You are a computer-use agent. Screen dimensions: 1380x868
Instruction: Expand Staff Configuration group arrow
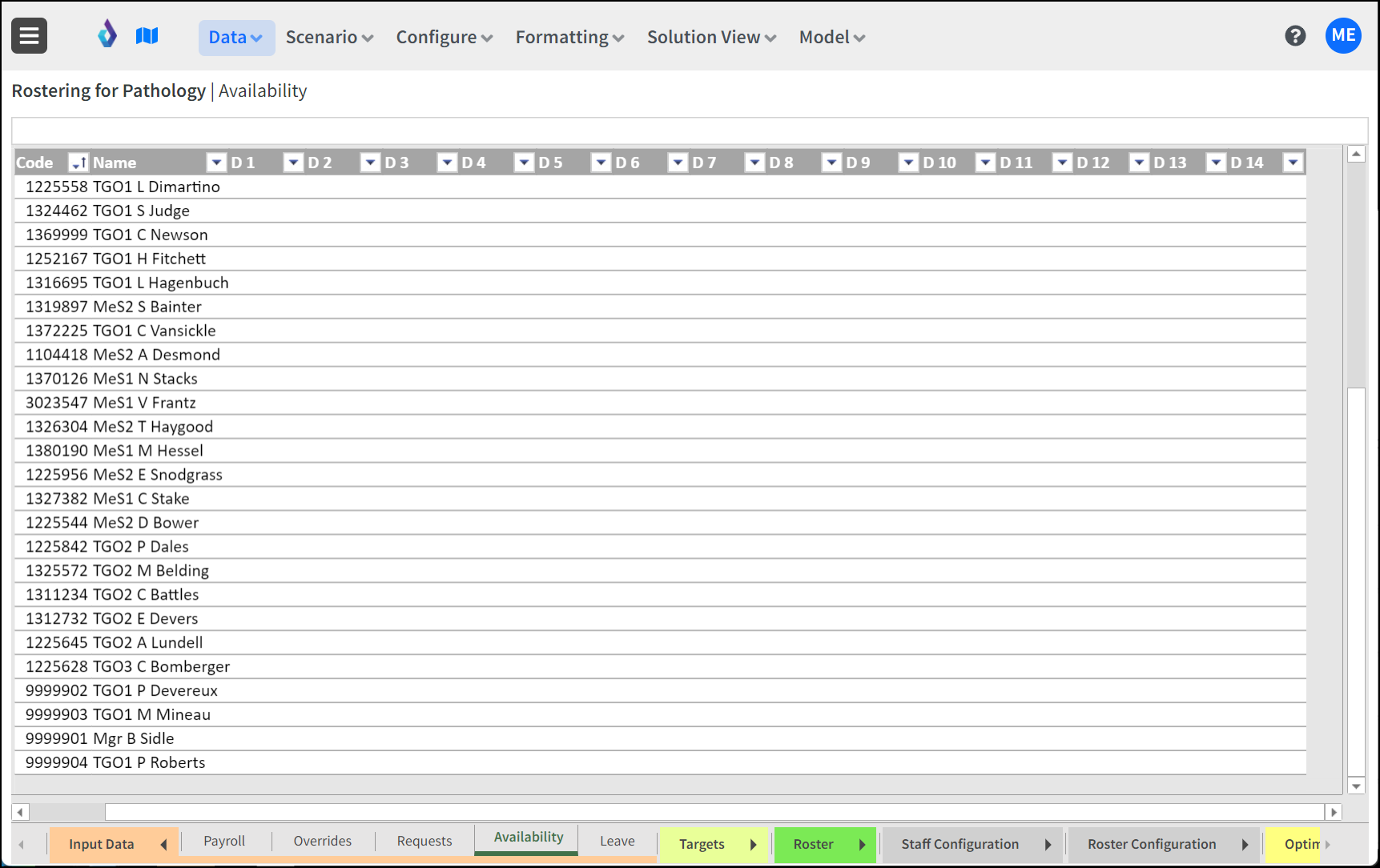click(x=1048, y=845)
